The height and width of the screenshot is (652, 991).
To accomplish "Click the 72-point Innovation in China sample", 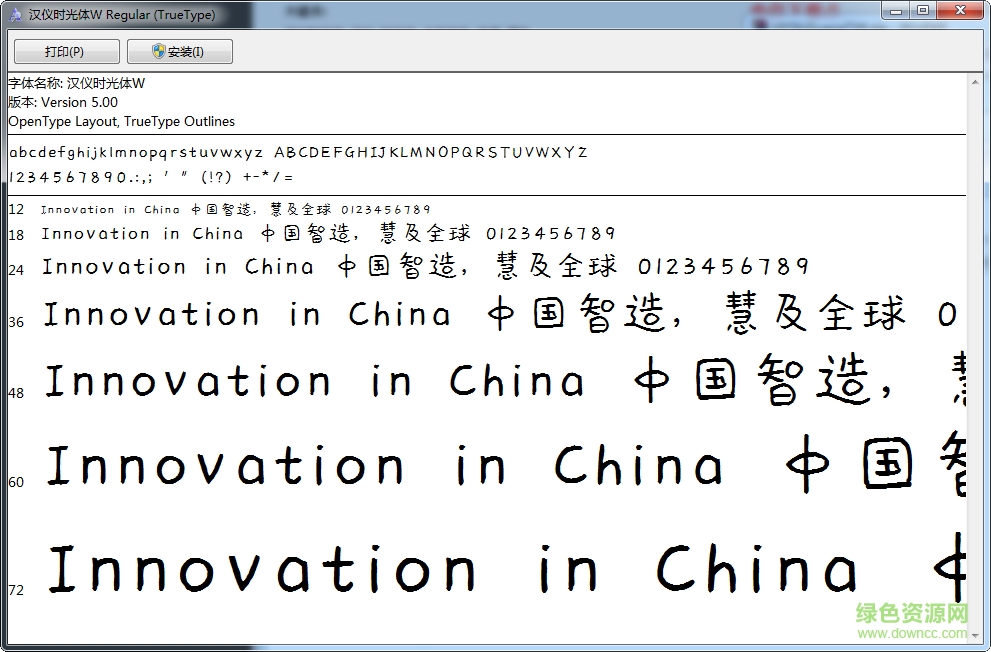I will (x=450, y=568).
